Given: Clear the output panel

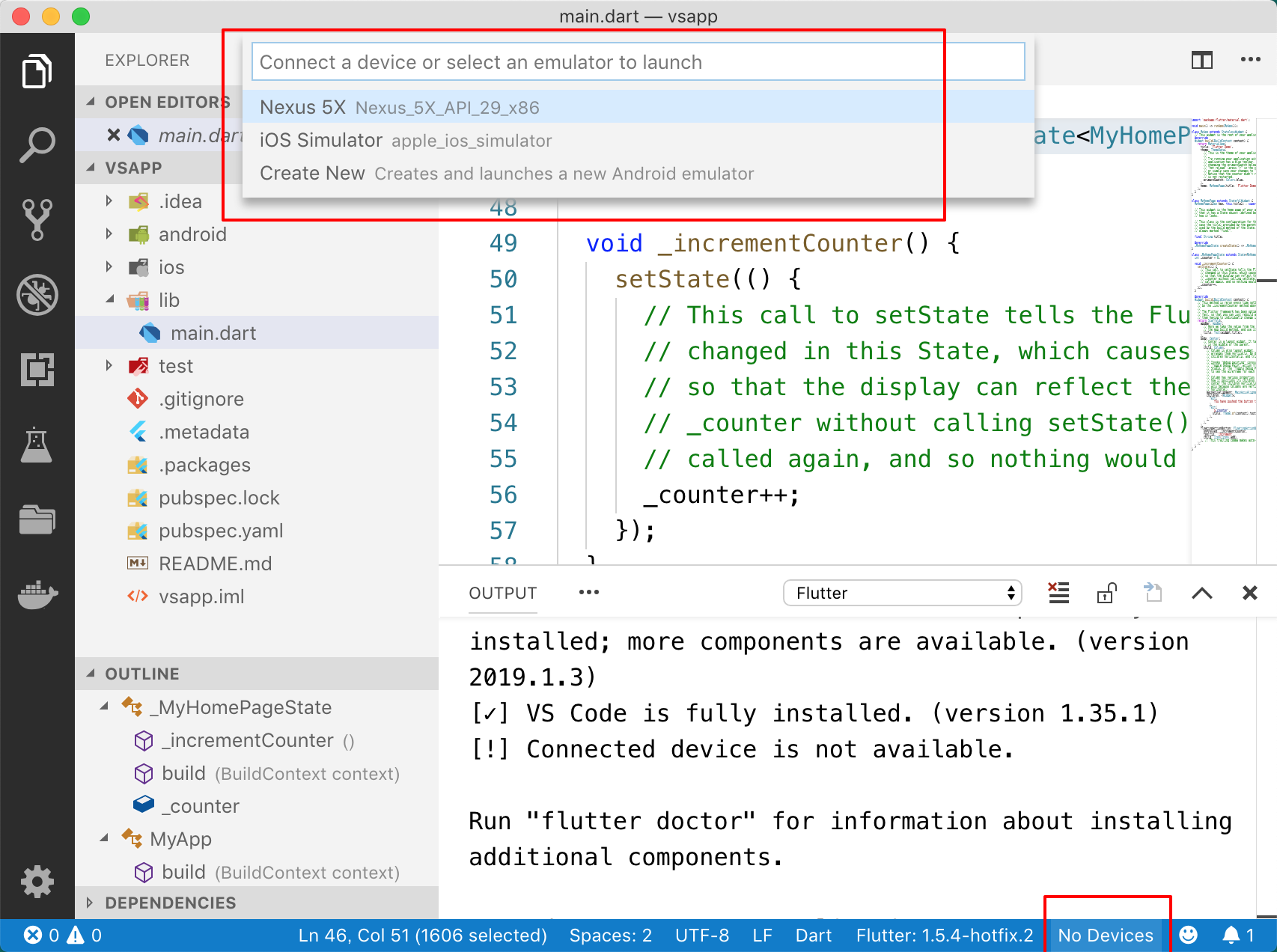Looking at the screenshot, I should [x=1058, y=593].
